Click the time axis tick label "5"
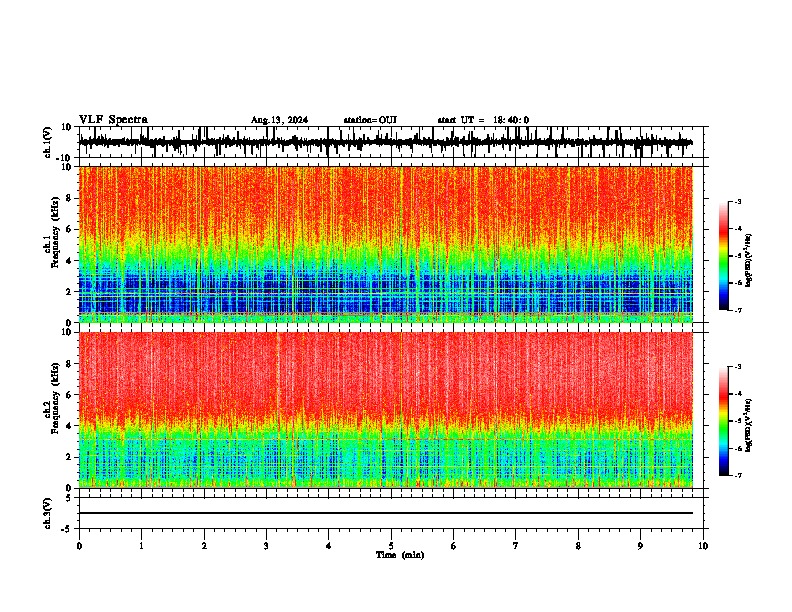Screen dimensions: 792x612 391,546
